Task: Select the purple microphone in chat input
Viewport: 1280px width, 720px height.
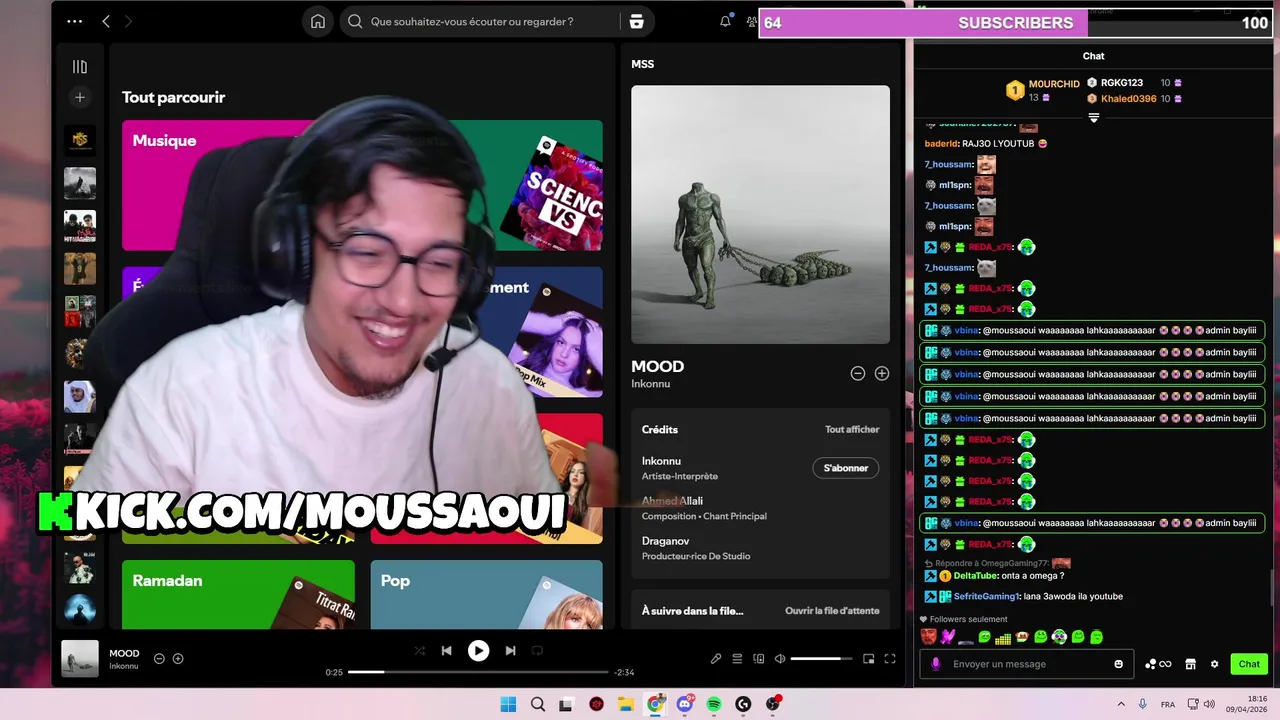Action: [936, 664]
